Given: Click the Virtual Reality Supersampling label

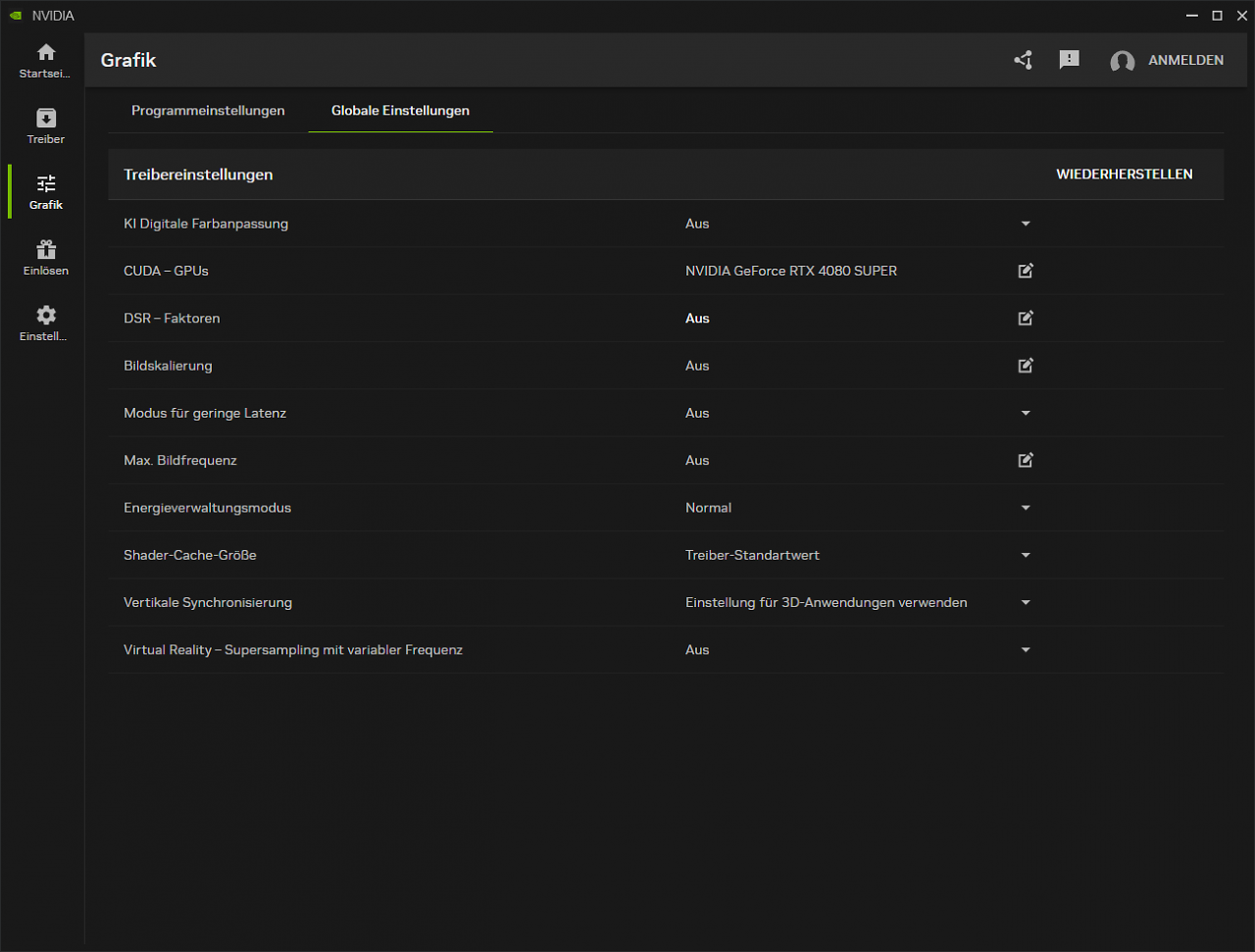Looking at the screenshot, I should 293,650.
